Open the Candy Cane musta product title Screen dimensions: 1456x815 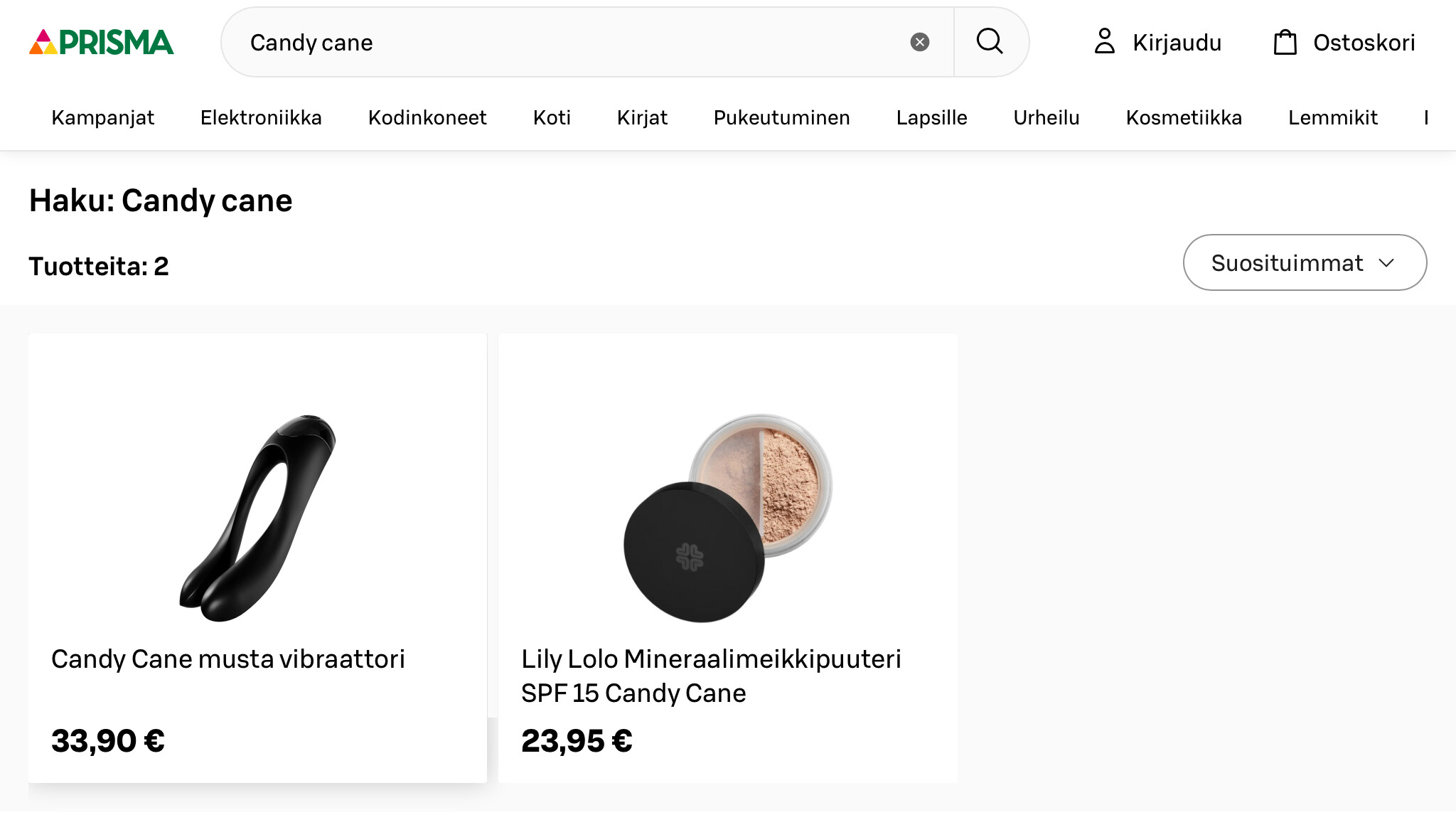227,659
